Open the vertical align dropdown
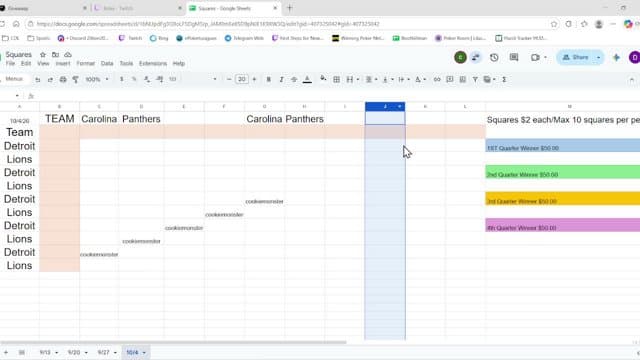The width and height of the screenshot is (640, 360). click(387, 80)
